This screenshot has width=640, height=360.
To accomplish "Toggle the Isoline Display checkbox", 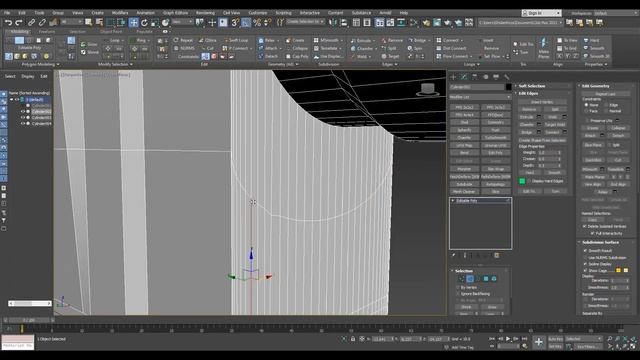I will [x=585, y=264].
